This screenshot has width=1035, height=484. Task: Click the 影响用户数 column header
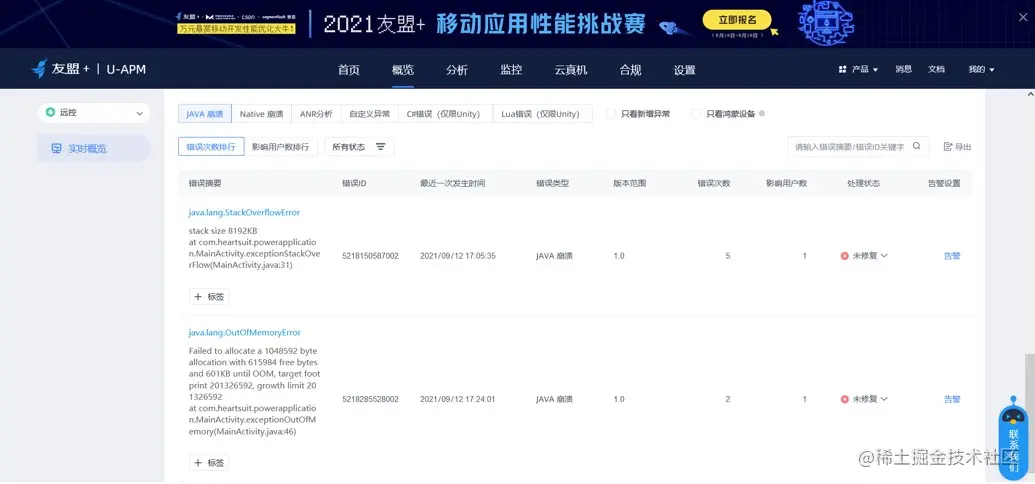pyautogui.click(x=786, y=184)
